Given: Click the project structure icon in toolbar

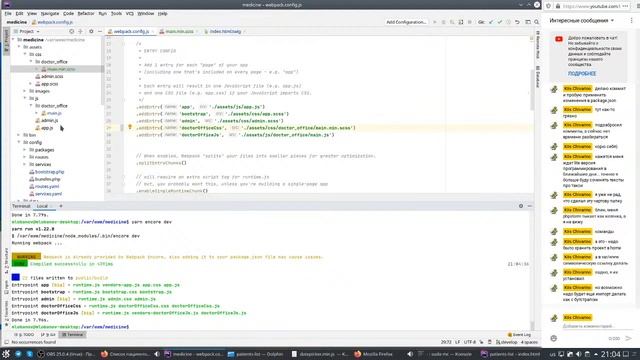Looking at the screenshot, I should pos(527,22).
